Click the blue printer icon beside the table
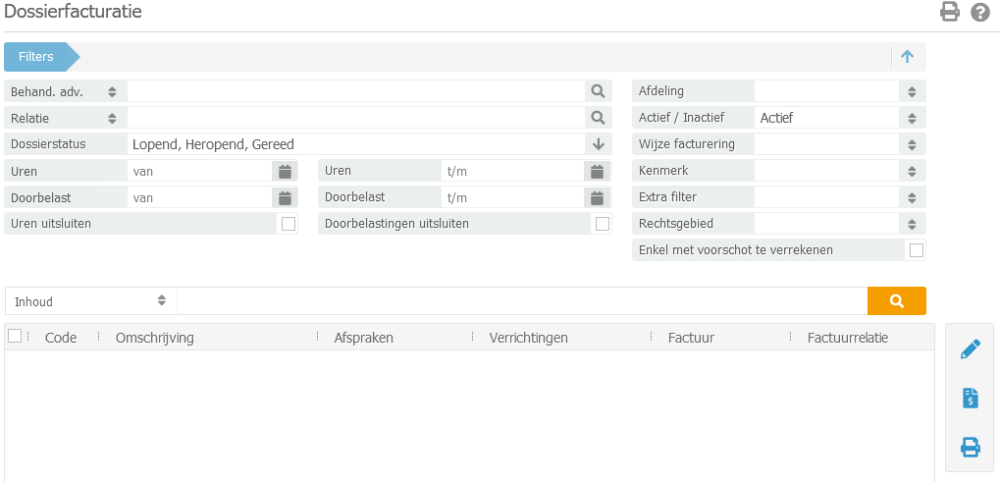The width and height of the screenshot is (1000, 482). pos(969,447)
